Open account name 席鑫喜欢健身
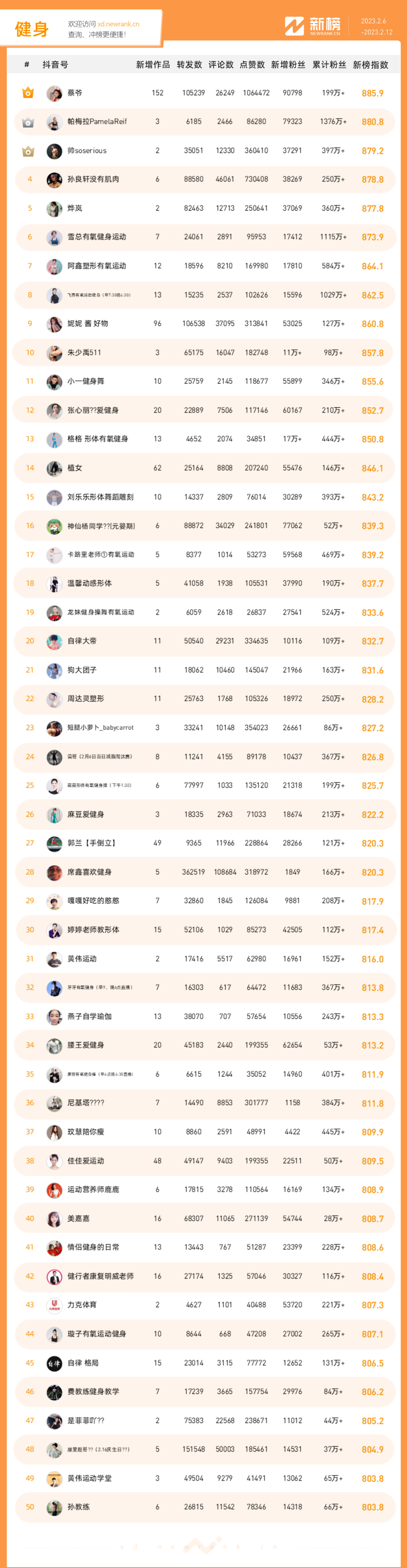407x1568 pixels. (x=89, y=872)
